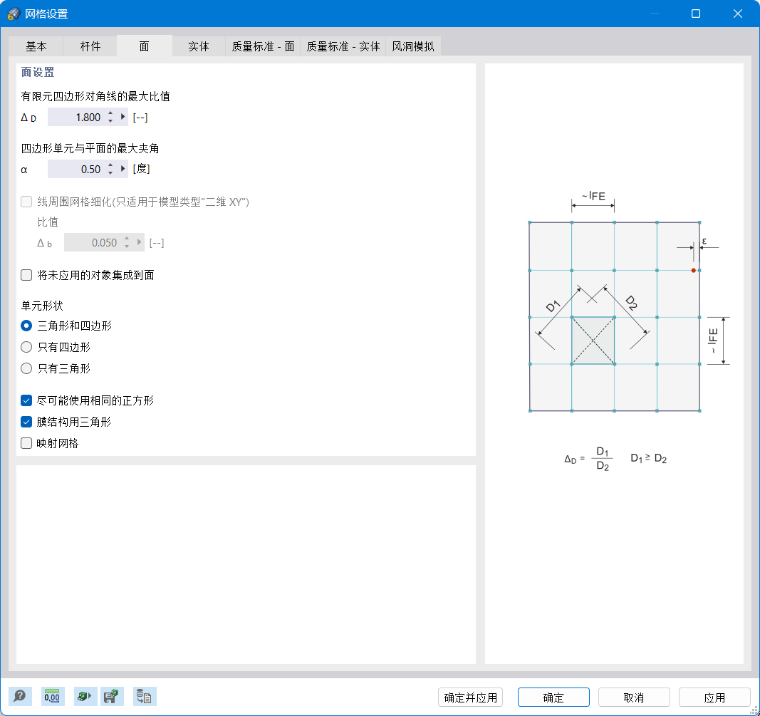
Task: Close the 网格设置 dialog
Action: tap(738, 14)
